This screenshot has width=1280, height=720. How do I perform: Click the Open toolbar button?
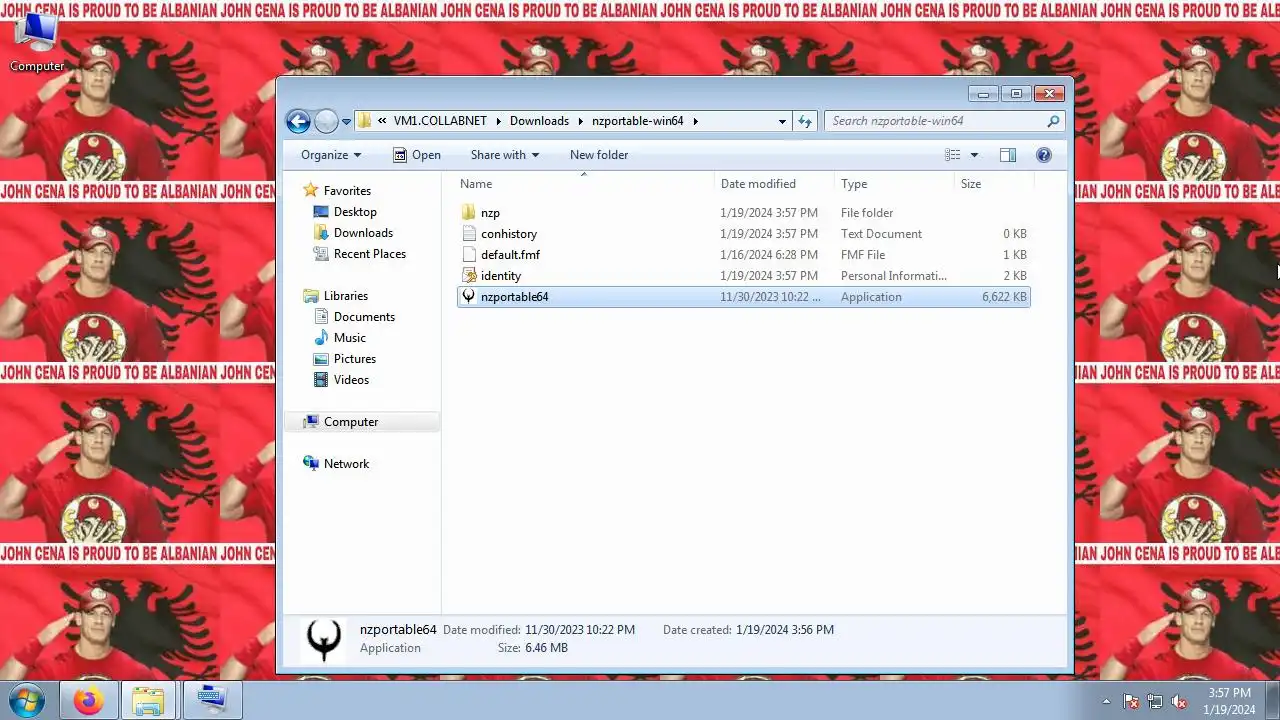coord(417,155)
